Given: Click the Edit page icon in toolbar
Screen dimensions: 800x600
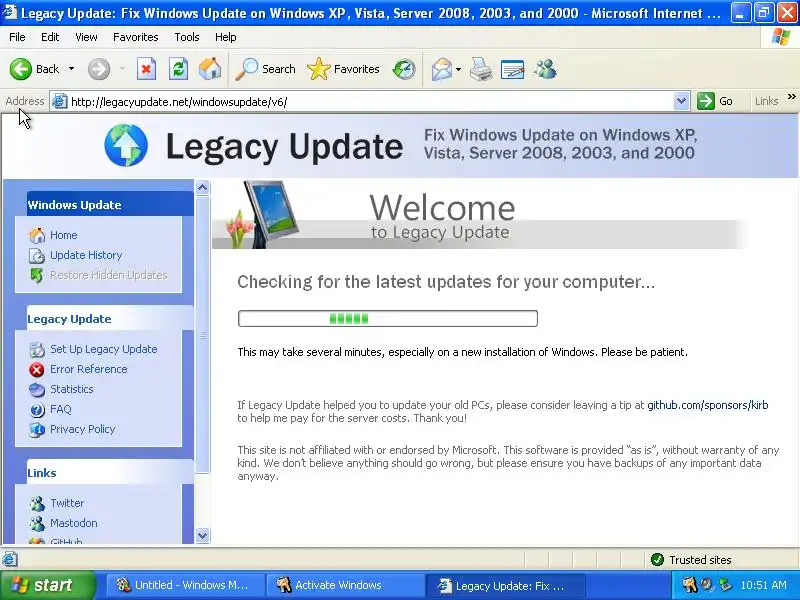Looking at the screenshot, I should tap(513, 69).
